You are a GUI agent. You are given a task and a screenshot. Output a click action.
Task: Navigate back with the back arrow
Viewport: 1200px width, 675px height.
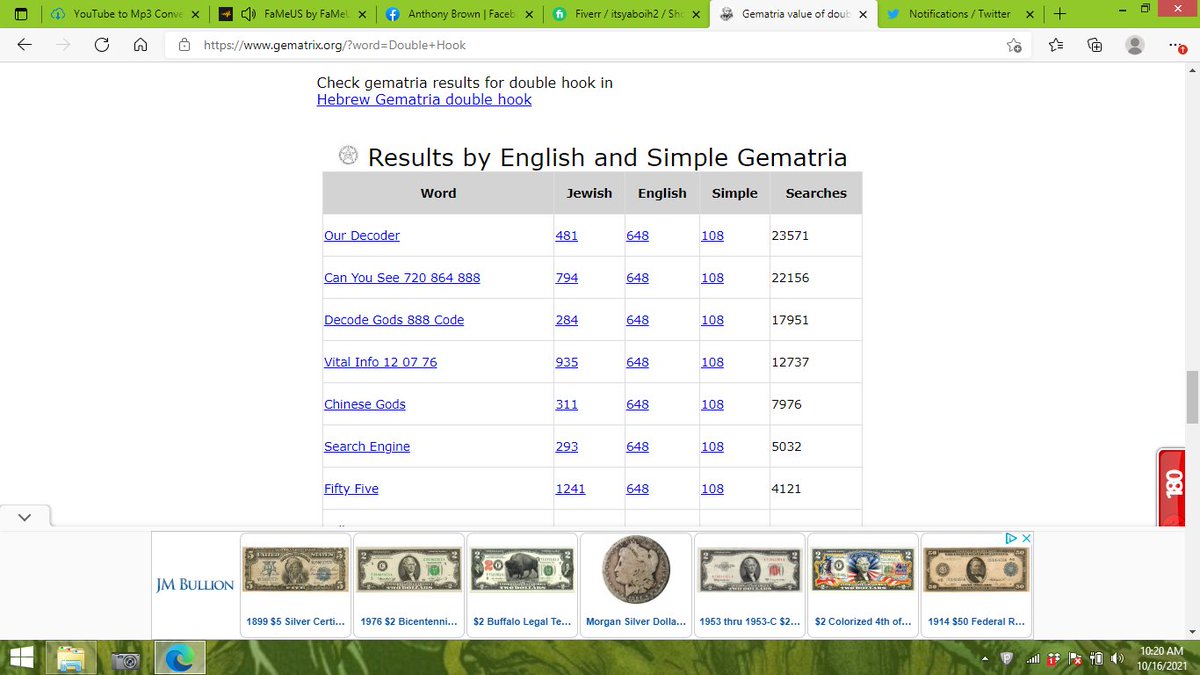[22, 45]
